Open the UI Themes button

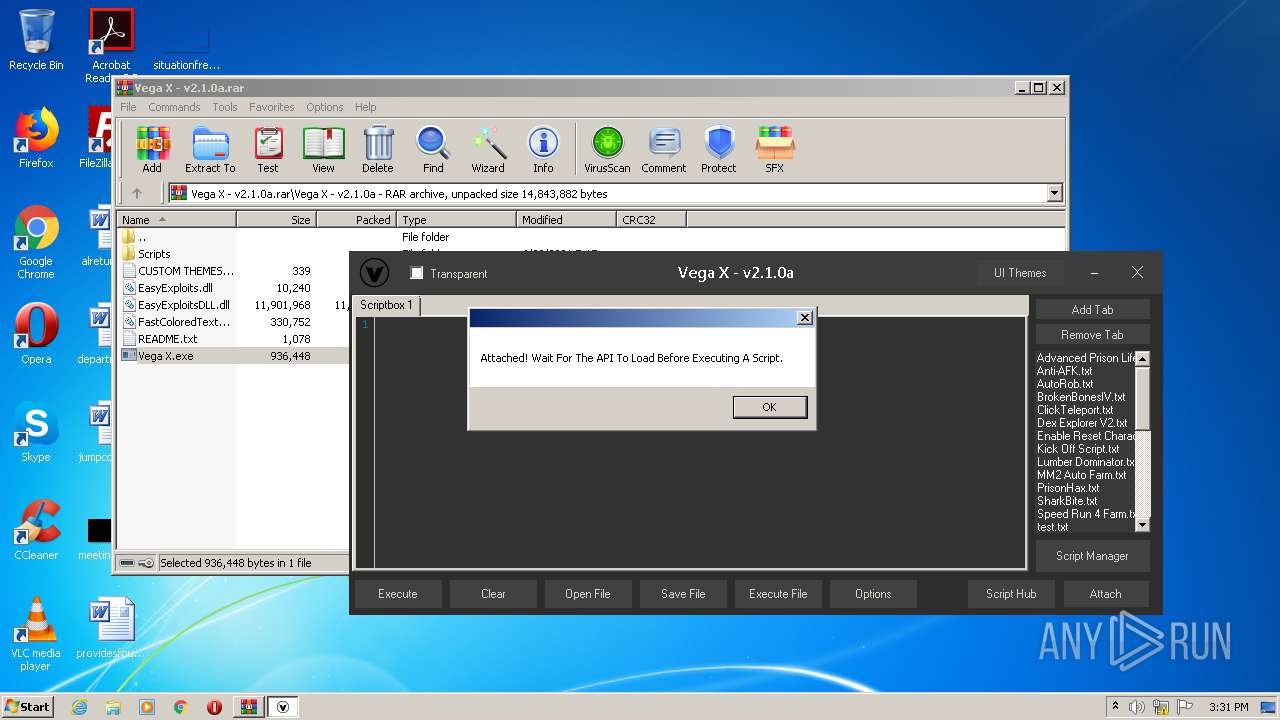pos(1020,273)
